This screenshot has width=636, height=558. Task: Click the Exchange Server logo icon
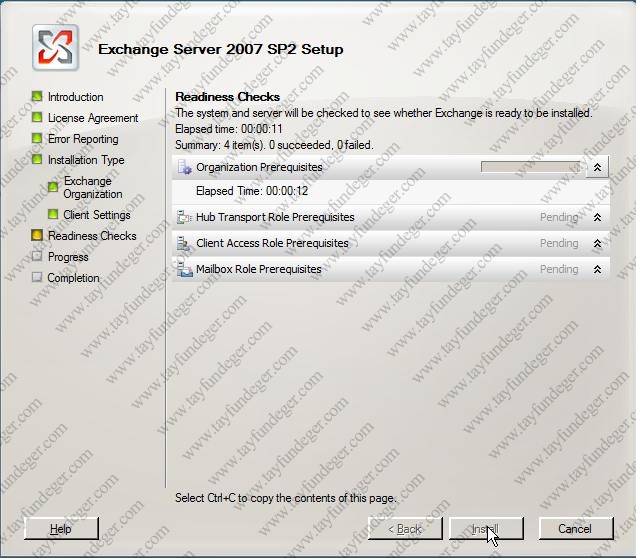pos(56,48)
